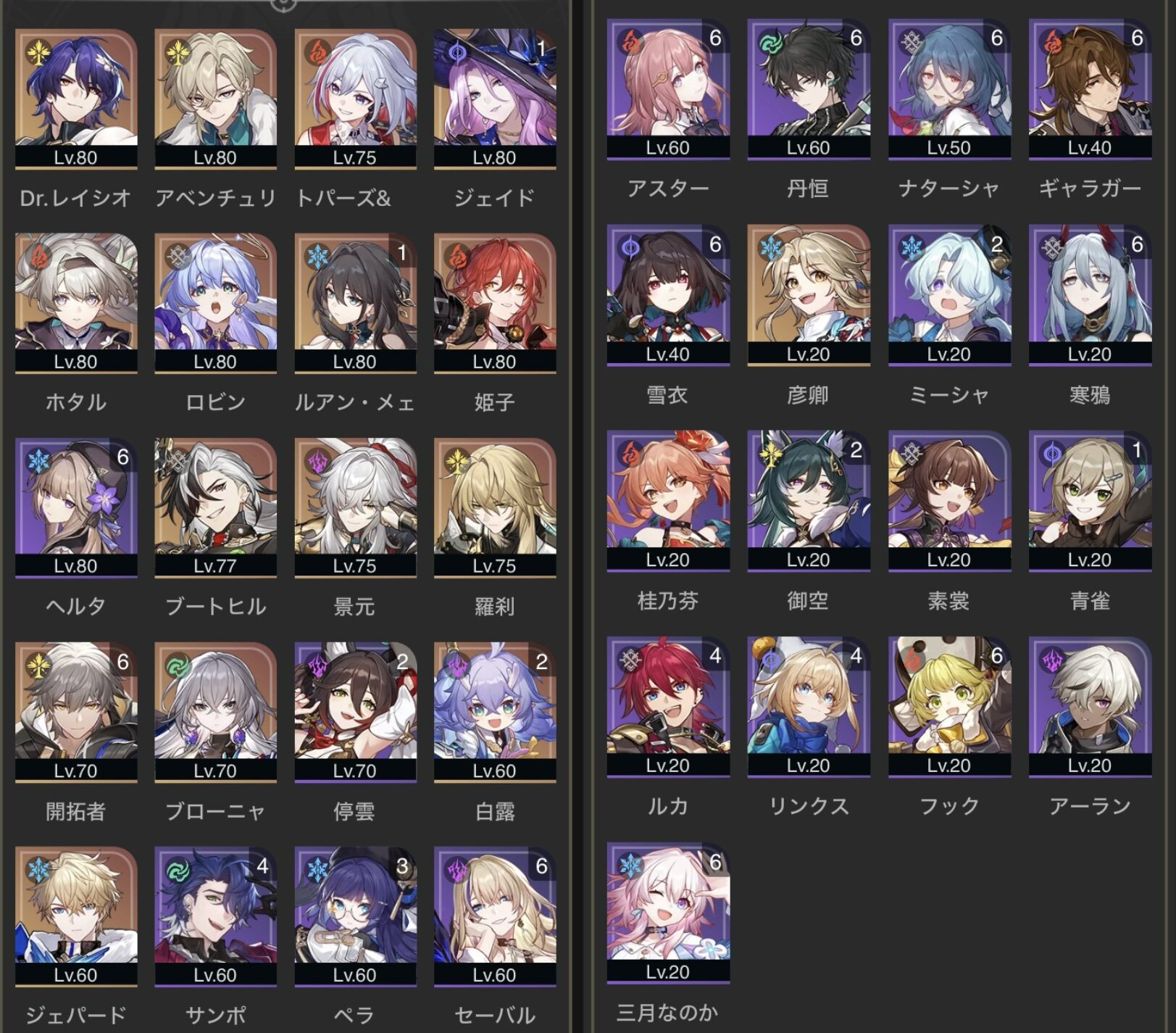Select the アーラン character portrait

1090,707
